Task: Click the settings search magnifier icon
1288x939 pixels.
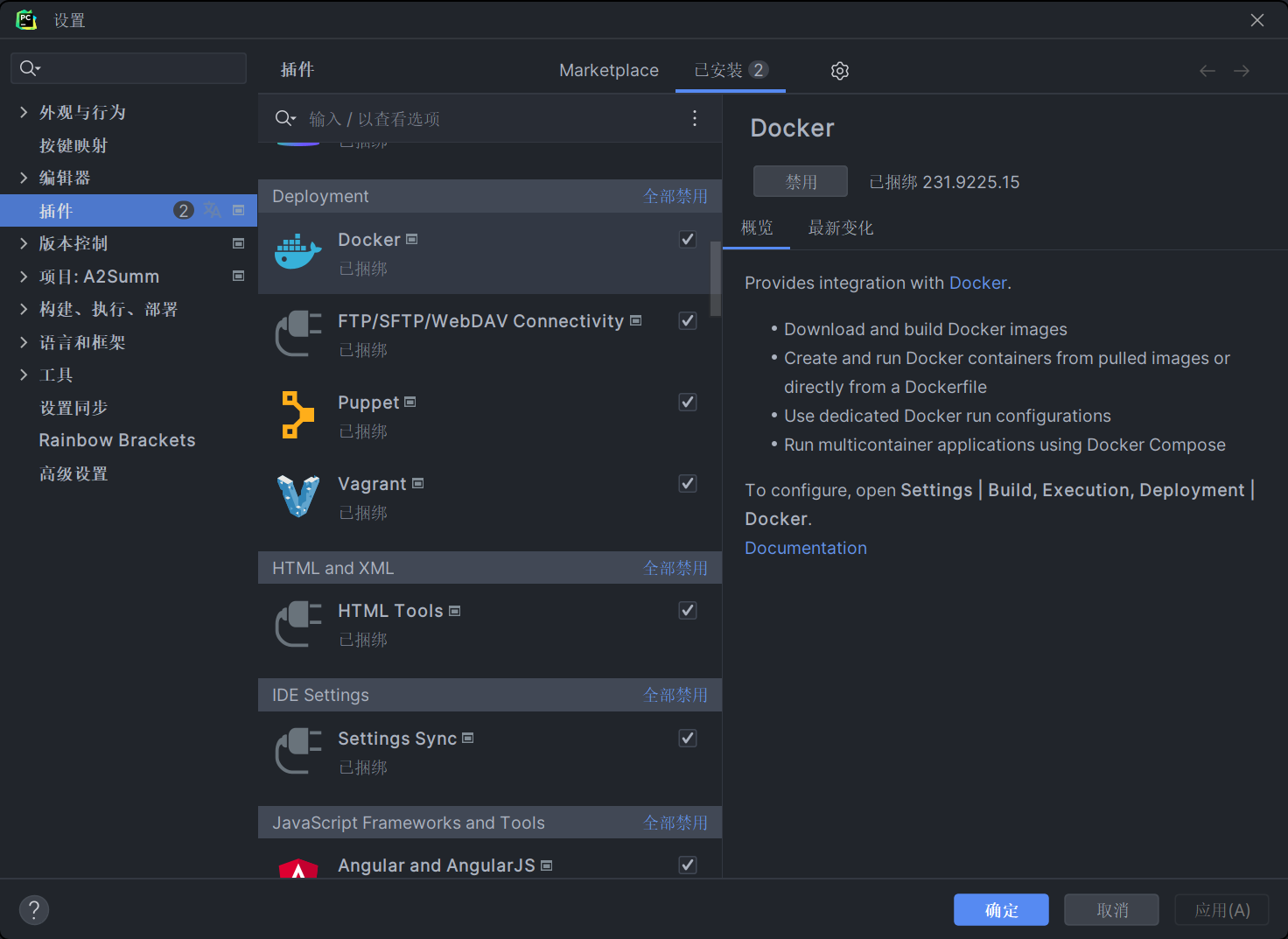Action: (x=30, y=68)
